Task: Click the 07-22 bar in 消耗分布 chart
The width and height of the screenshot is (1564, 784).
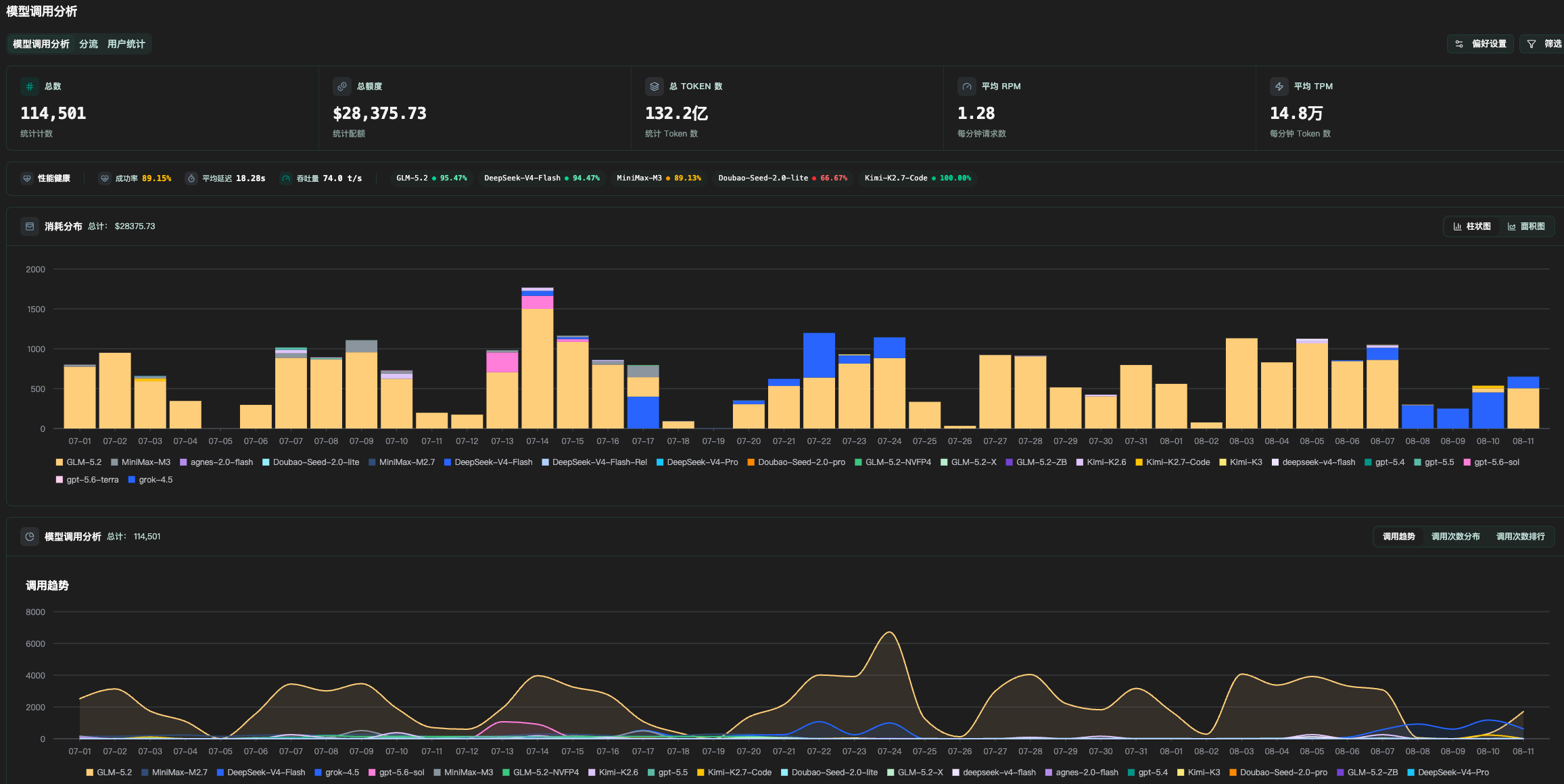Action: pos(819,381)
